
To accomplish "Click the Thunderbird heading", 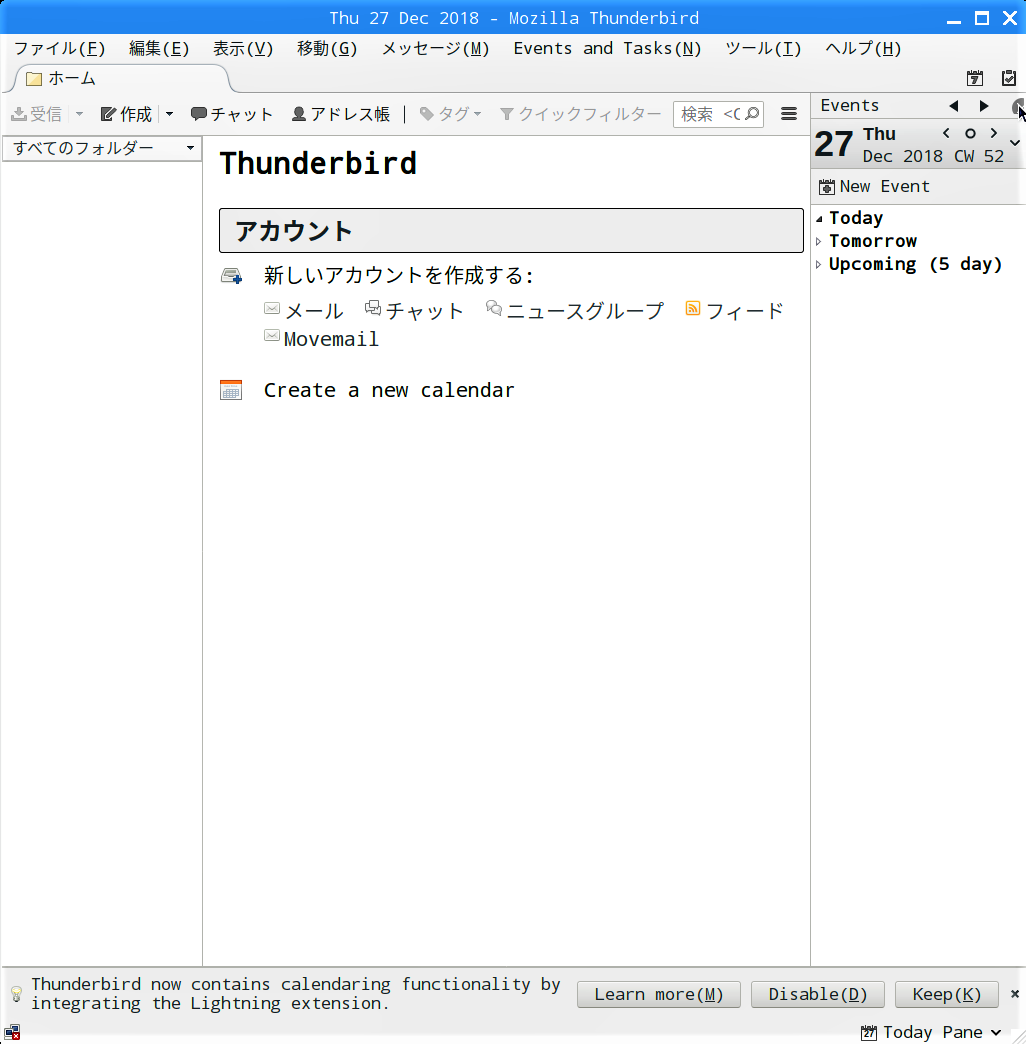I will coord(318,164).
